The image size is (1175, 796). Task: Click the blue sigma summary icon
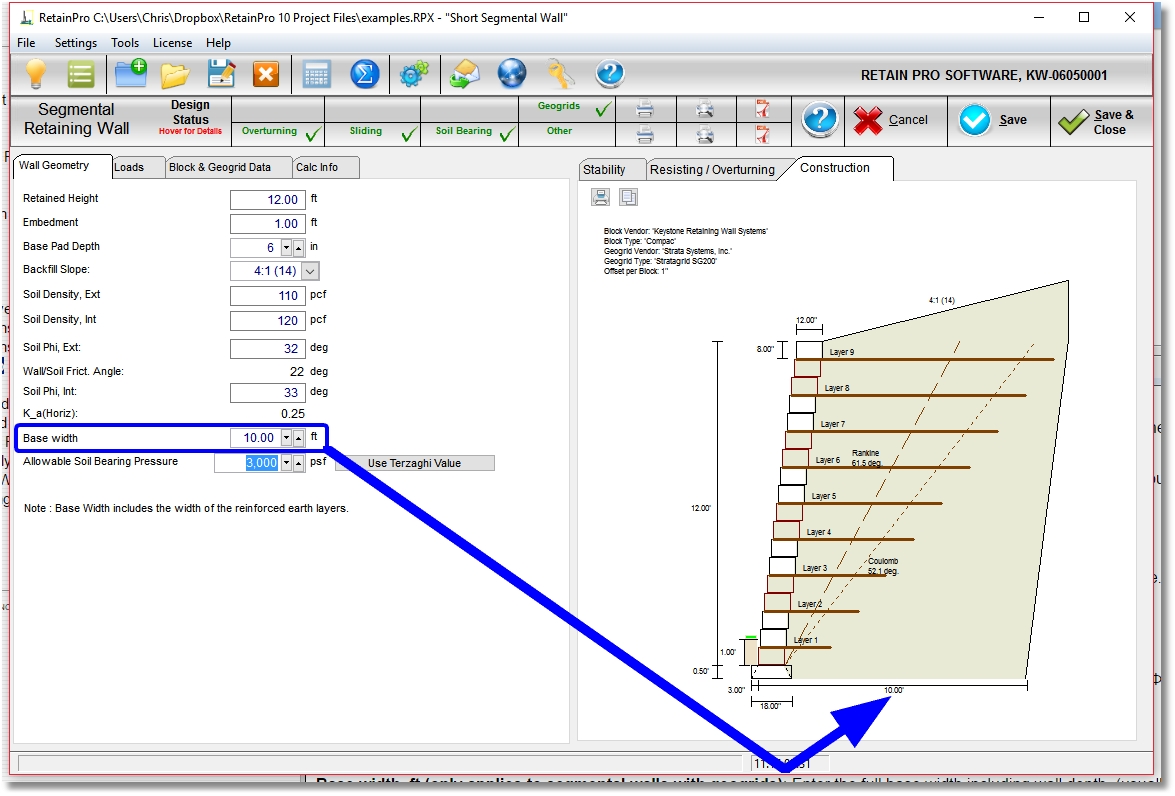pos(365,74)
